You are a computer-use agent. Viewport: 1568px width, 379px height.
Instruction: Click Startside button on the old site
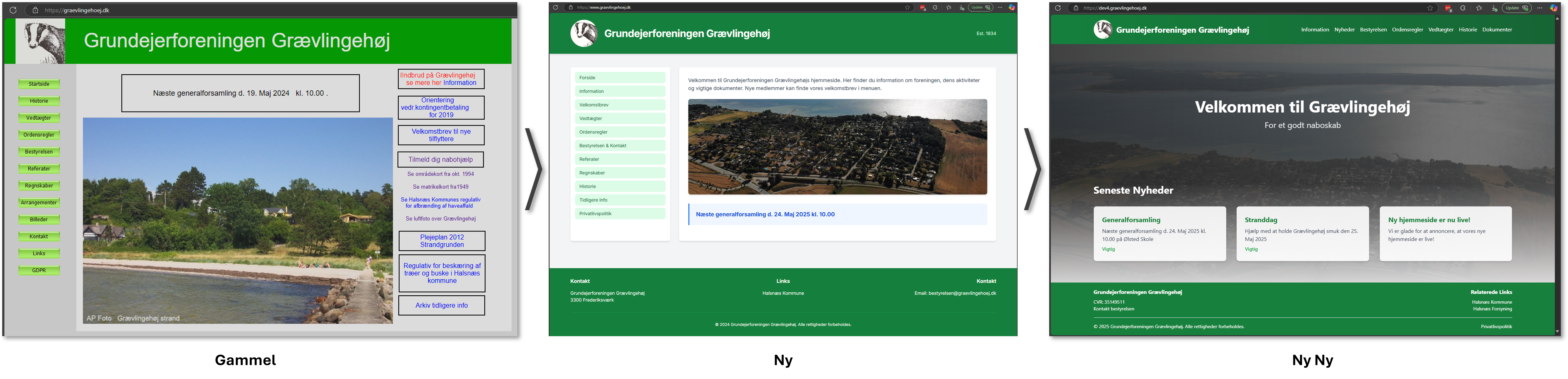[39, 84]
